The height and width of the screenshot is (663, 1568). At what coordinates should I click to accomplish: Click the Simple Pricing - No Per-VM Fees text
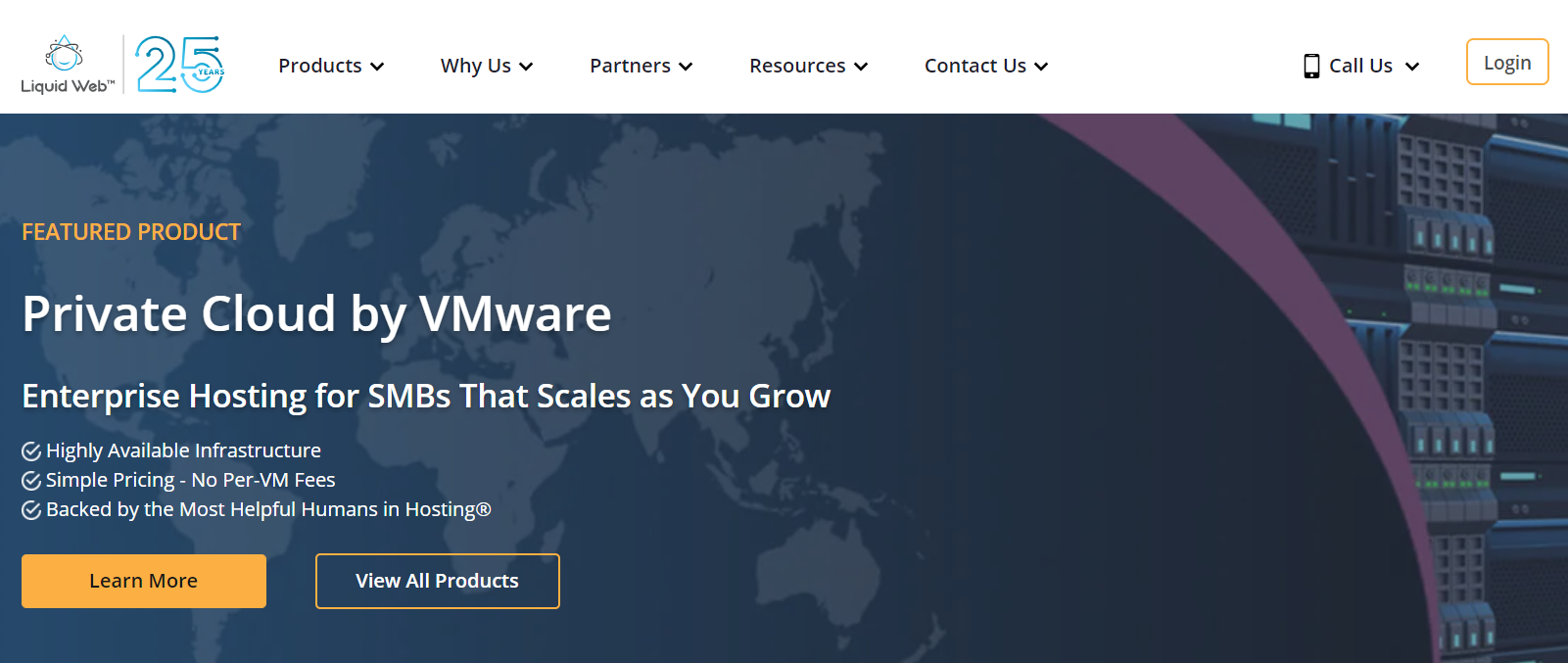coord(191,480)
